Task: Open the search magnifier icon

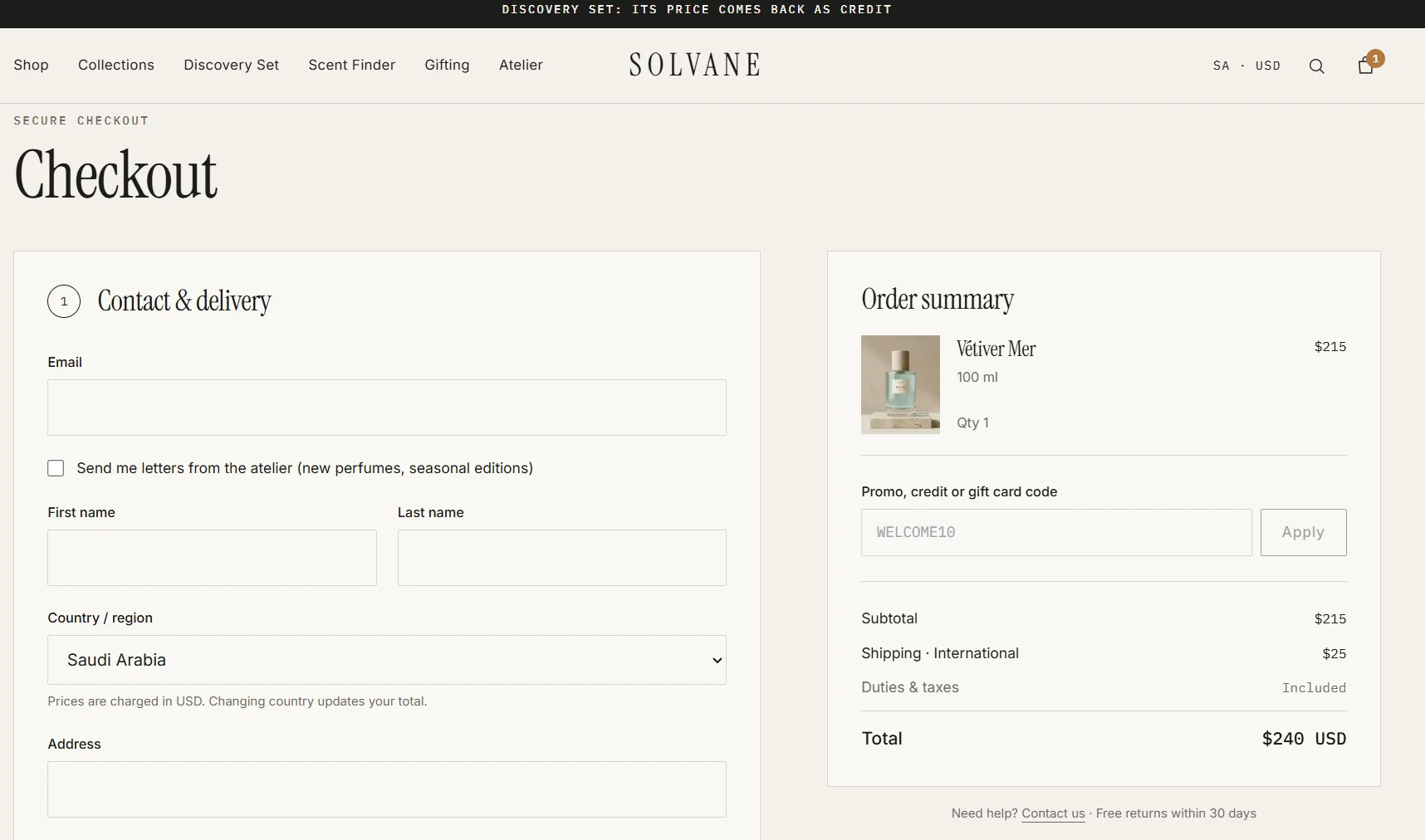Action: (1316, 66)
